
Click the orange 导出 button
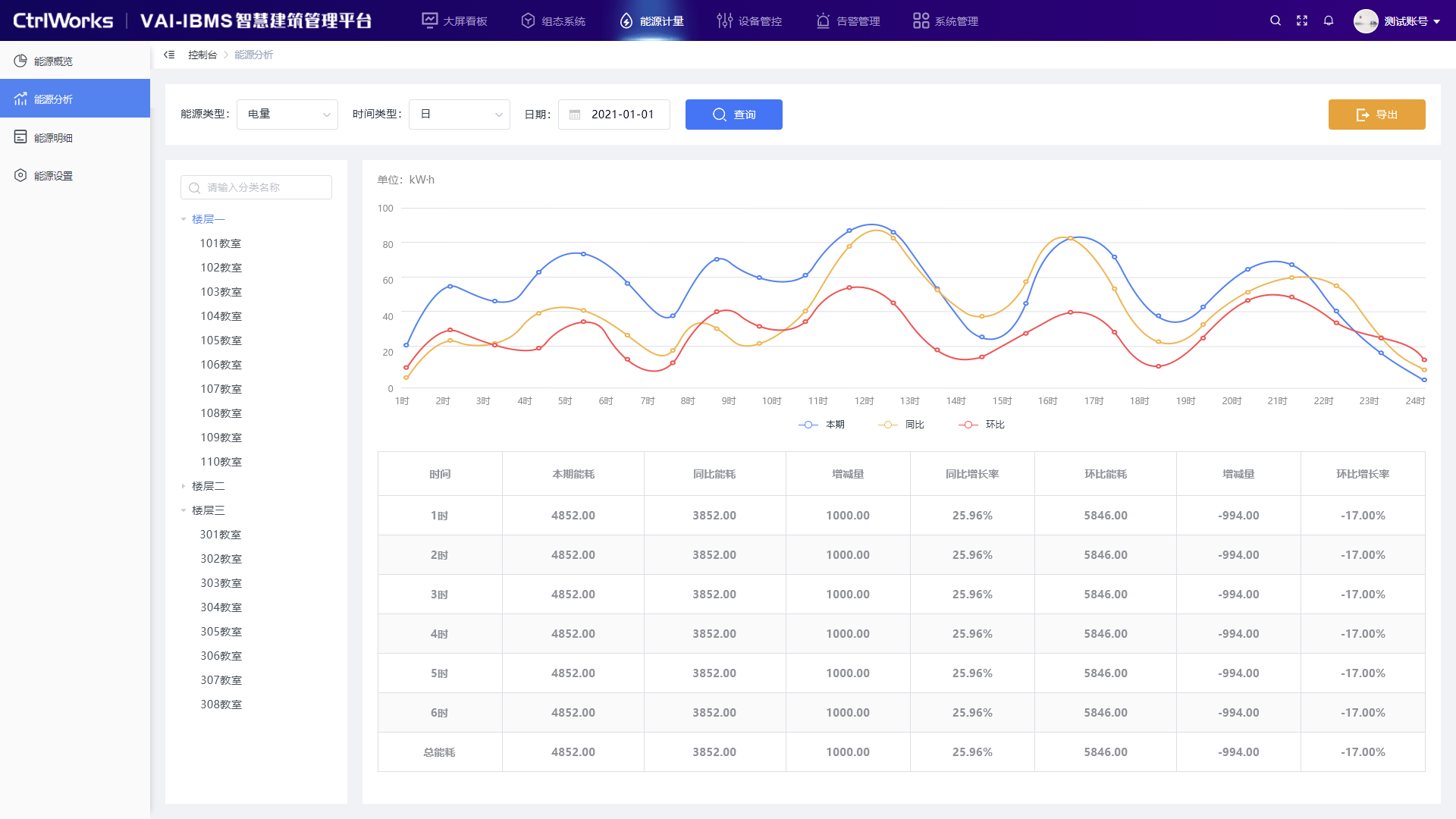pyautogui.click(x=1377, y=115)
